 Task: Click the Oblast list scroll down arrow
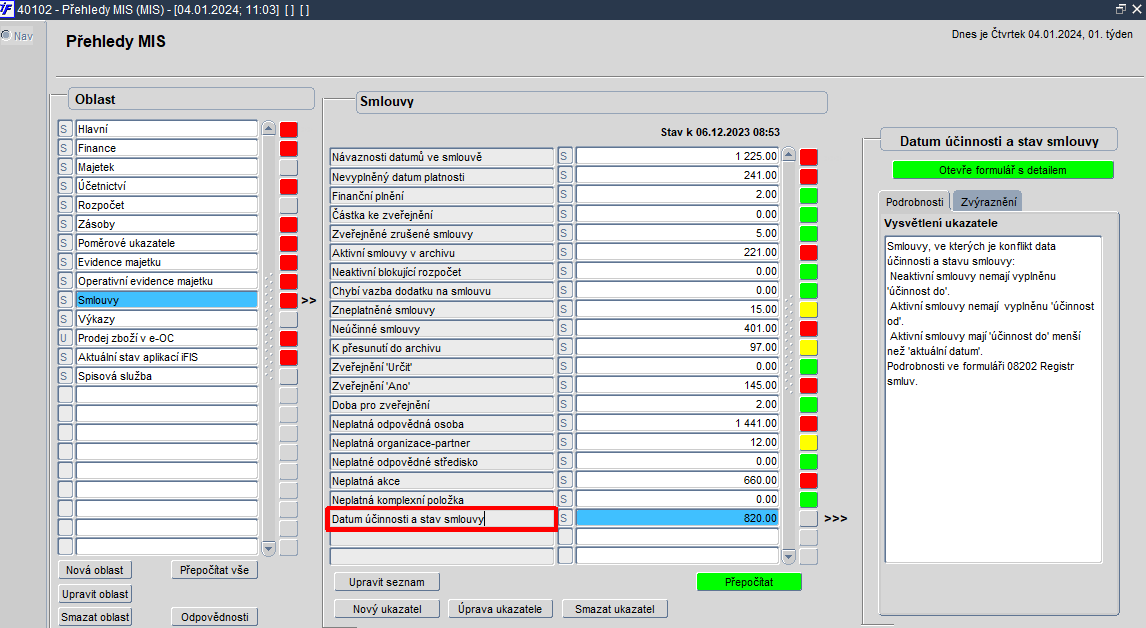[268, 548]
